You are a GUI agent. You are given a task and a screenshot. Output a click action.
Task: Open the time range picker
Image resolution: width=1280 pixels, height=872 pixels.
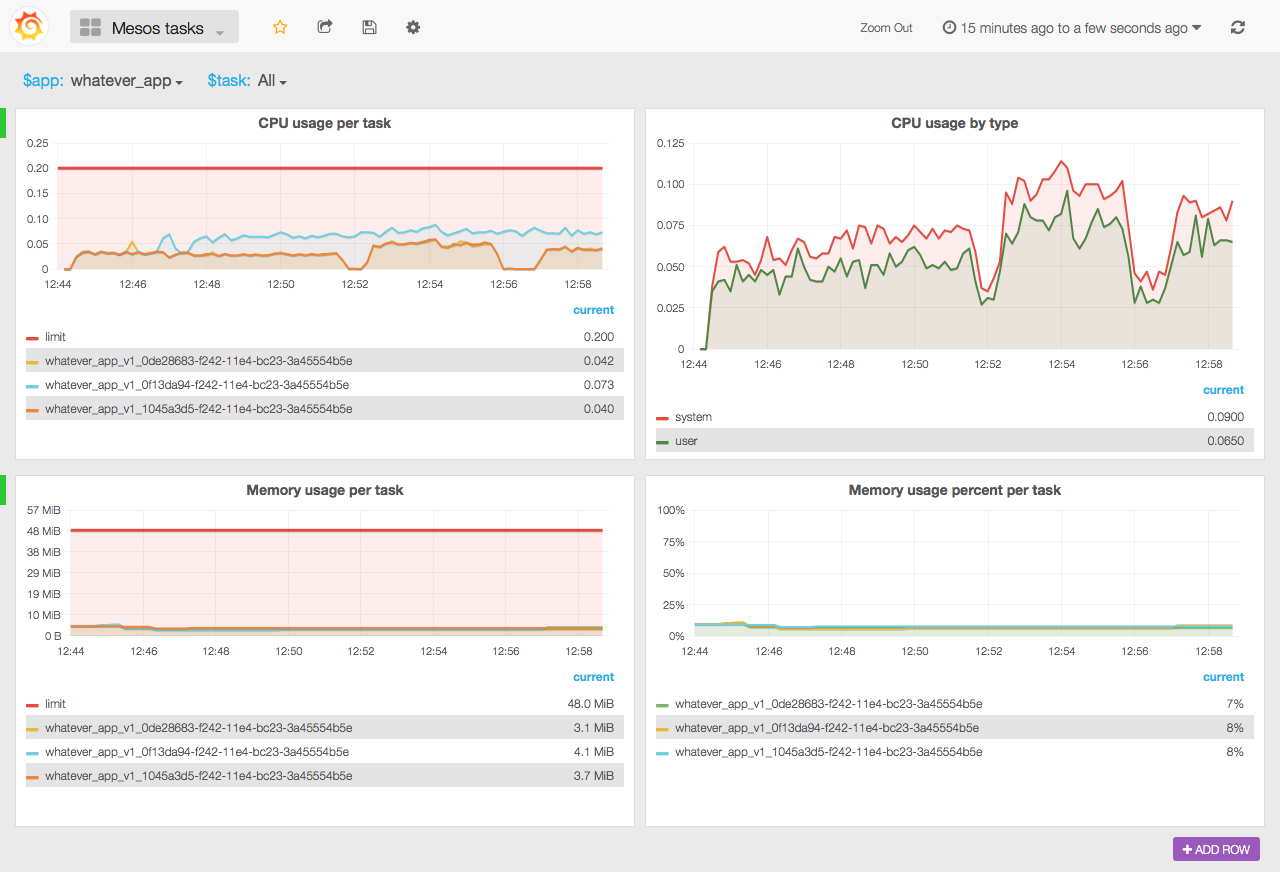1072,28
